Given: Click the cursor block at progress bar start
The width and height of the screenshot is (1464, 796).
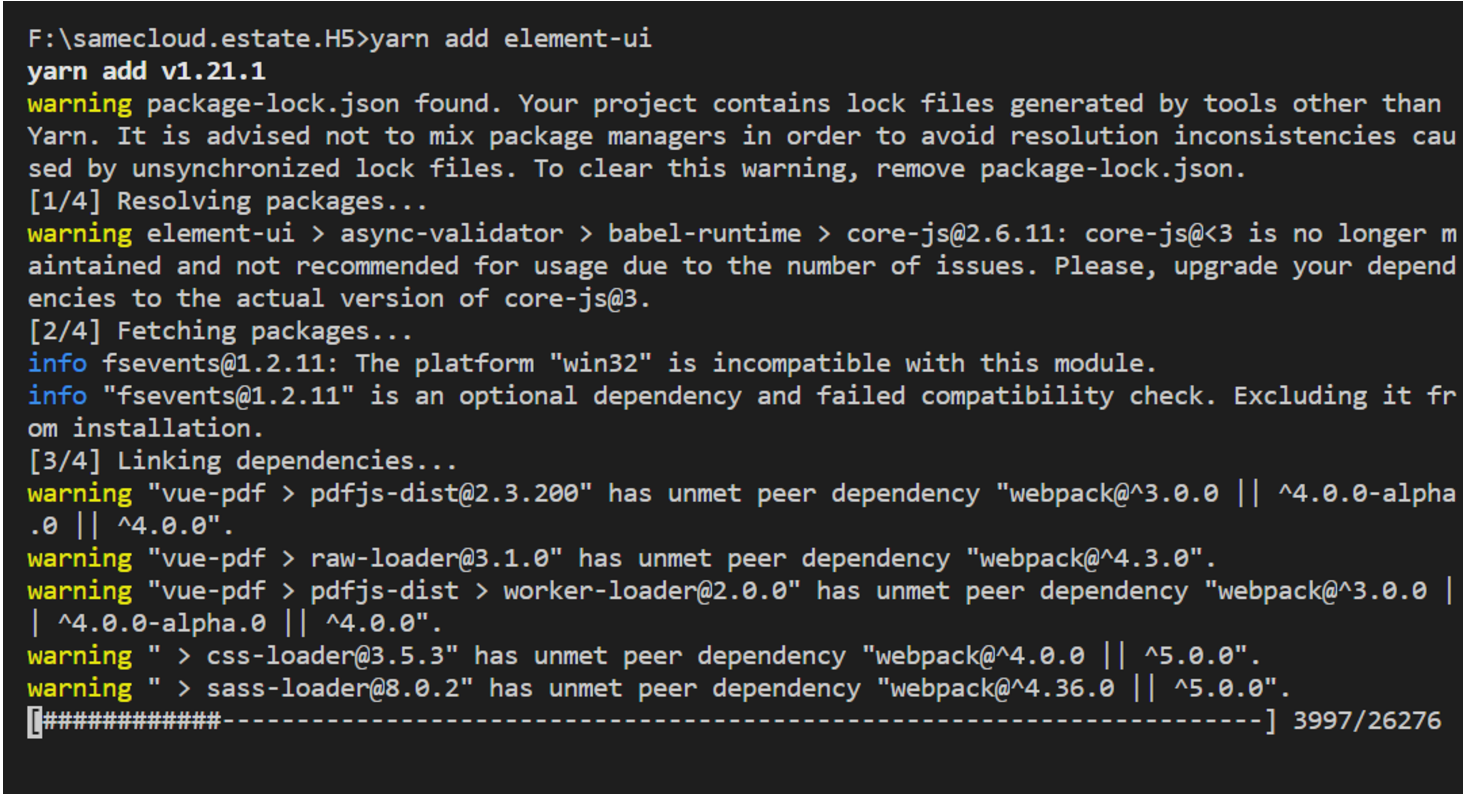Looking at the screenshot, I should point(35,721).
